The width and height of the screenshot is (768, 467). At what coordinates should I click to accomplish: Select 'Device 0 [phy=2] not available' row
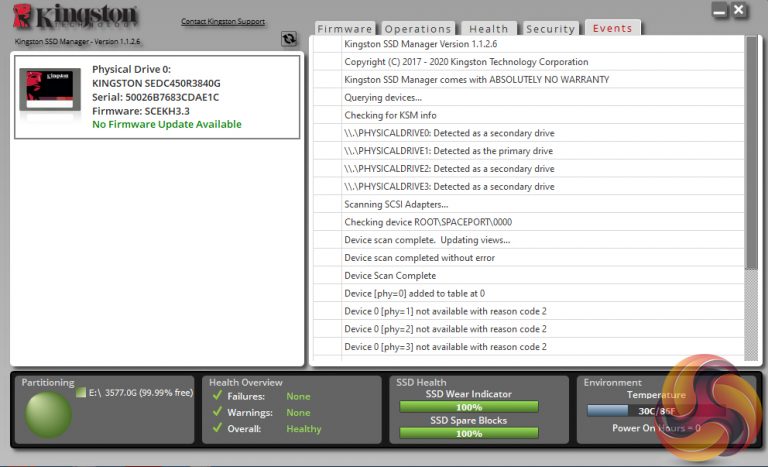(529, 329)
